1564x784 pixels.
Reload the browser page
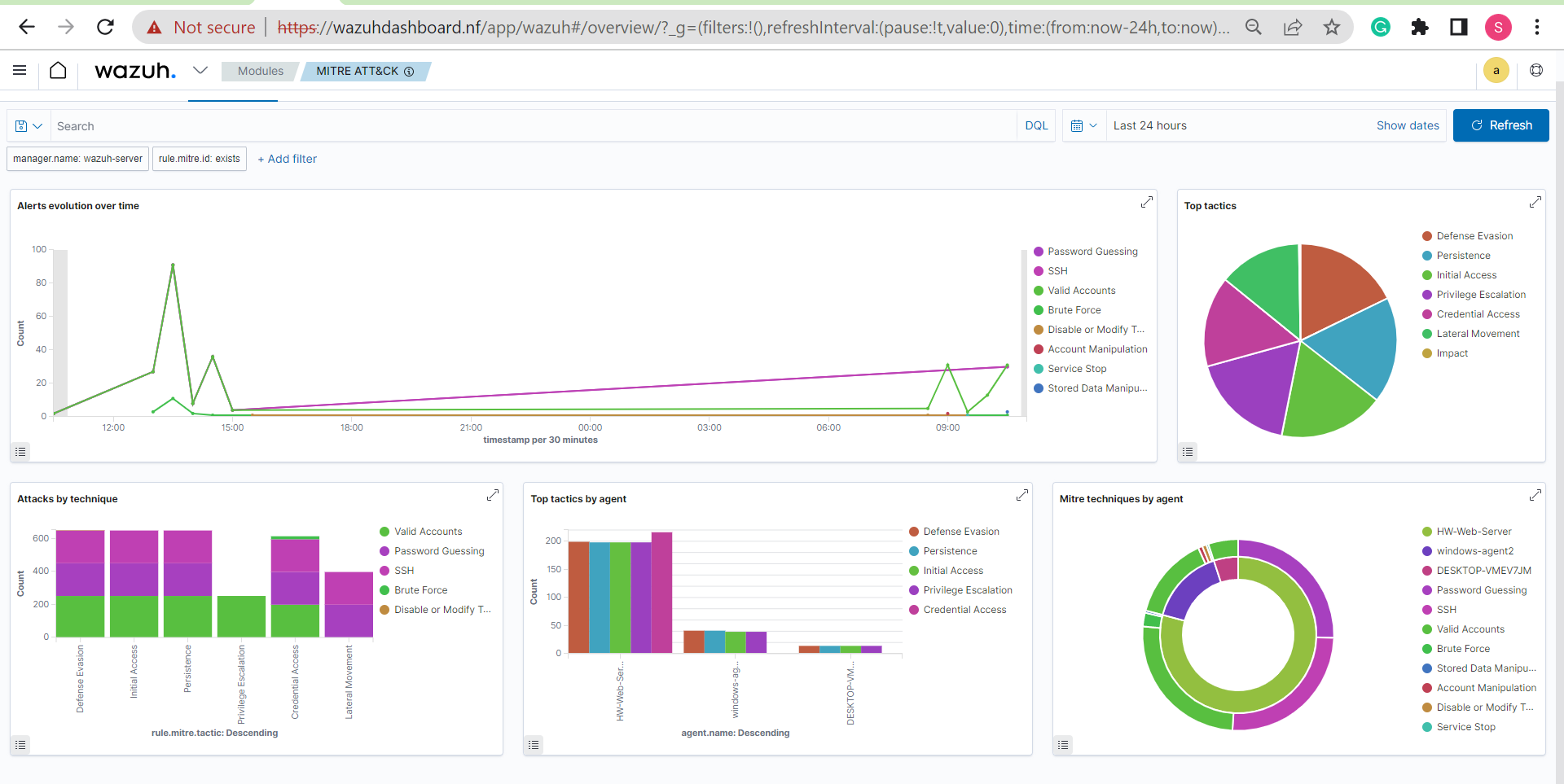[x=105, y=27]
